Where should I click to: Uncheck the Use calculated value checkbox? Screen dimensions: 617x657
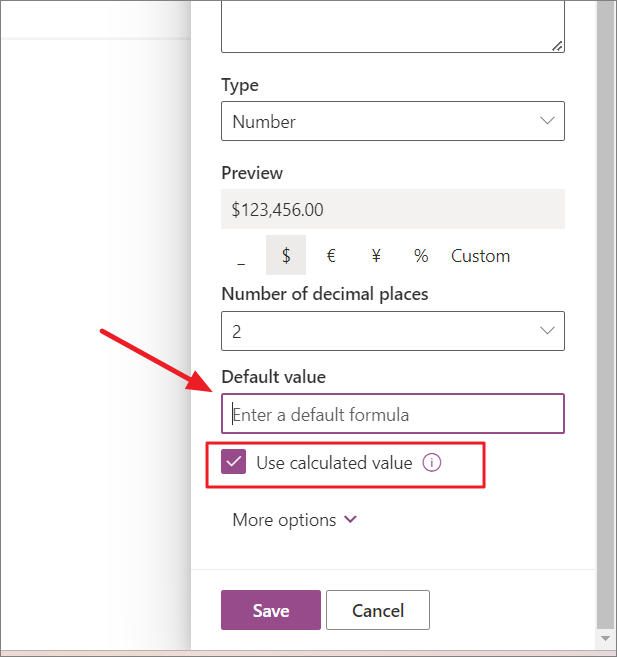pyautogui.click(x=234, y=463)
